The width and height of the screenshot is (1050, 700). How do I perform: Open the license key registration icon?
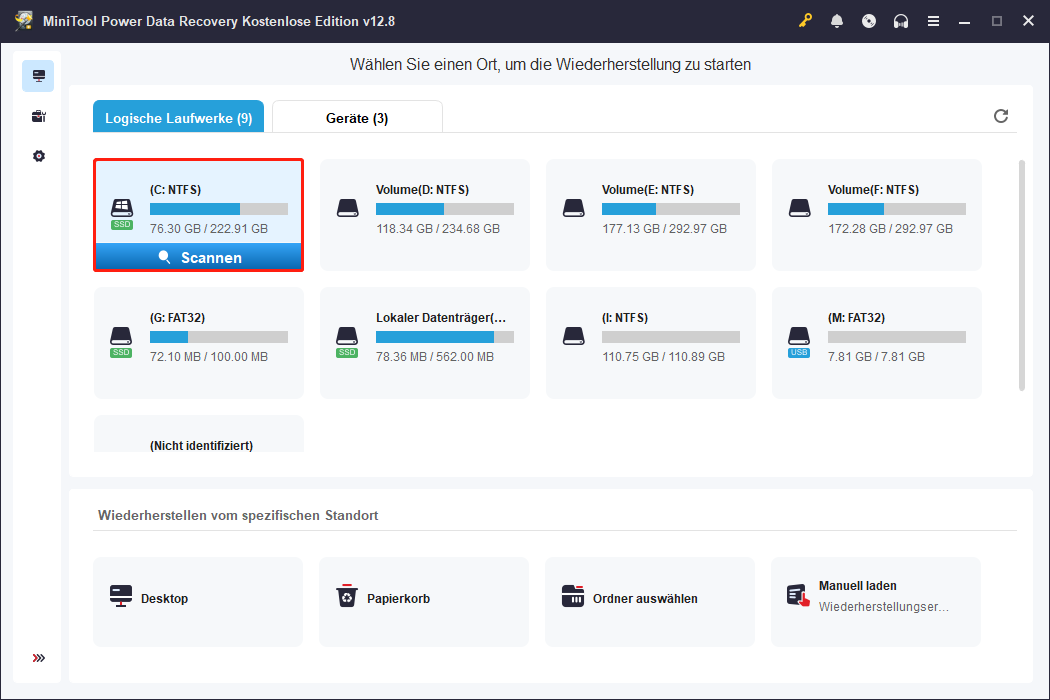805,20
